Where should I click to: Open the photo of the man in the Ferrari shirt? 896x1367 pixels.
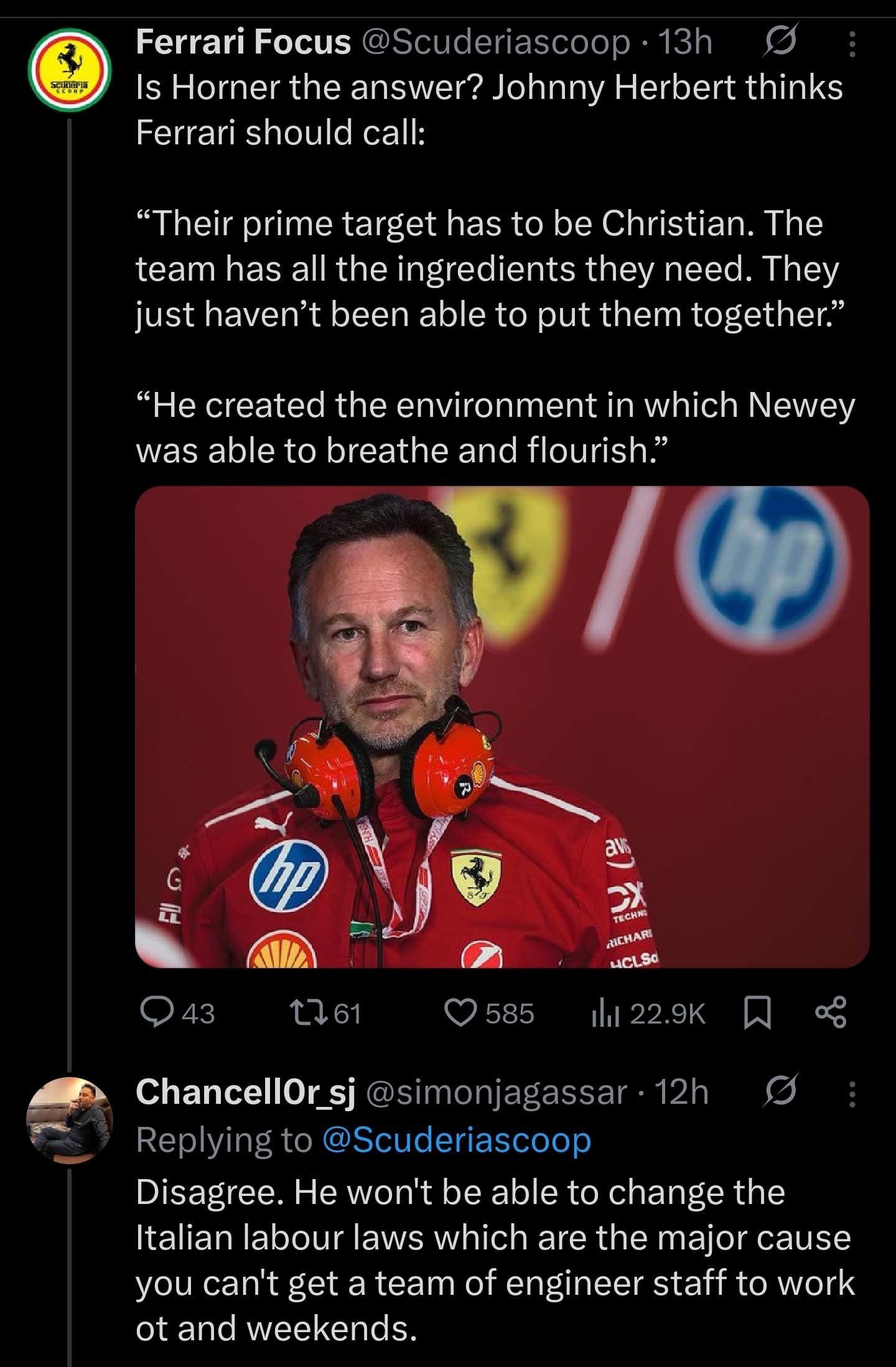pyautogui.click(x=502, y=727)
